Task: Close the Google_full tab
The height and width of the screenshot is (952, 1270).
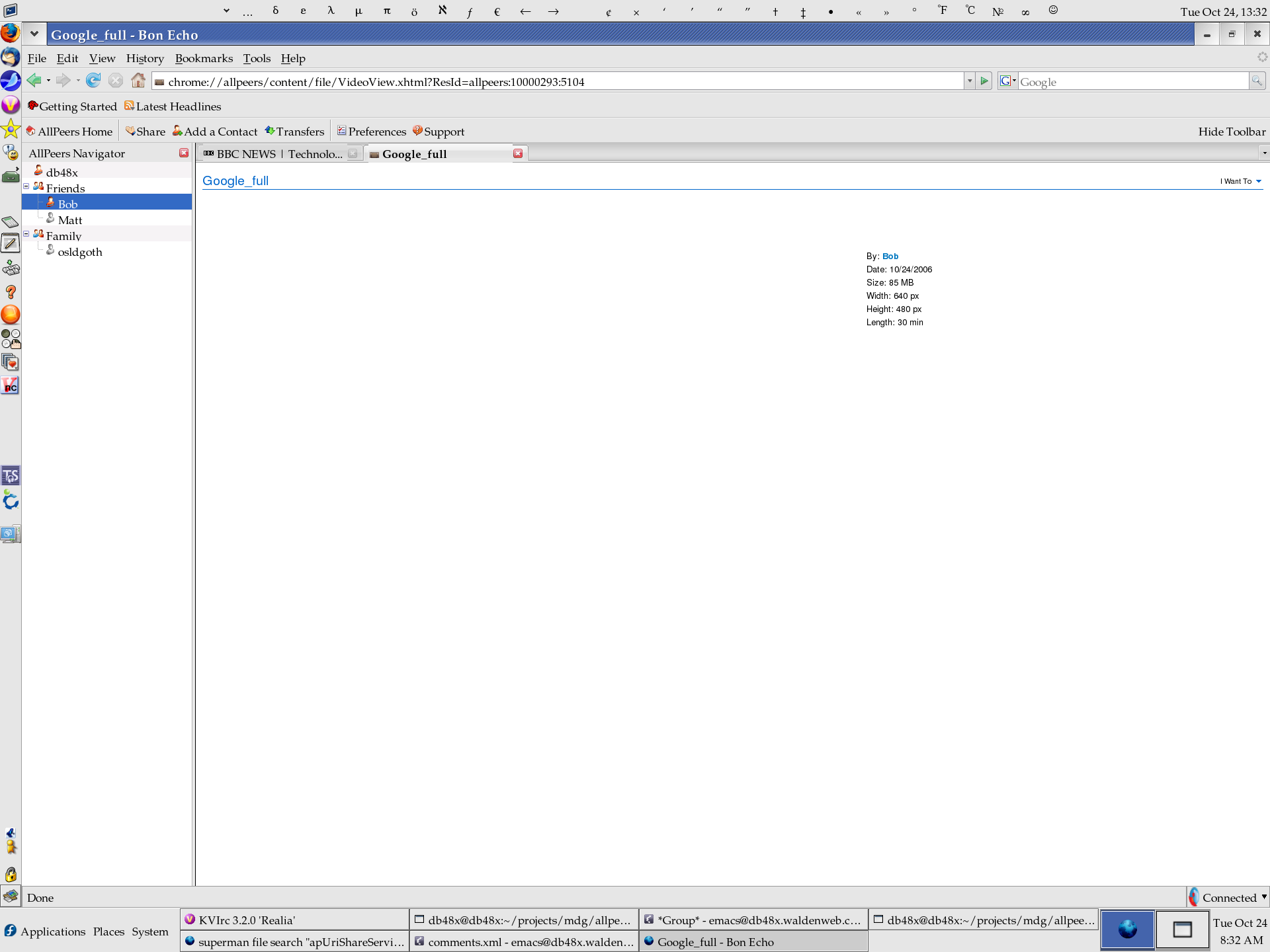Action: [518, 153]
